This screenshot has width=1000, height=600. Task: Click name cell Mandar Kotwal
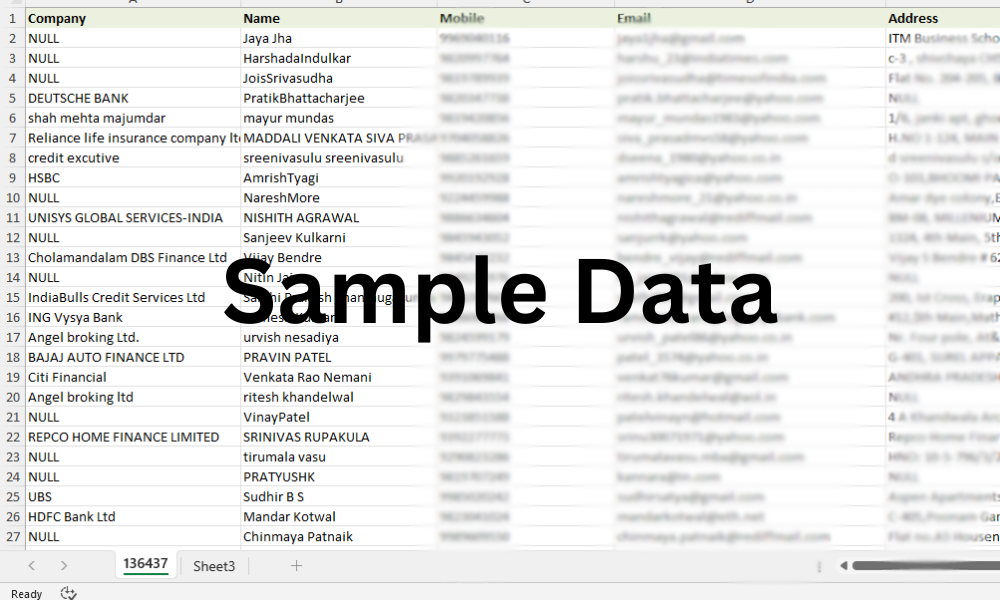[339, 517]
